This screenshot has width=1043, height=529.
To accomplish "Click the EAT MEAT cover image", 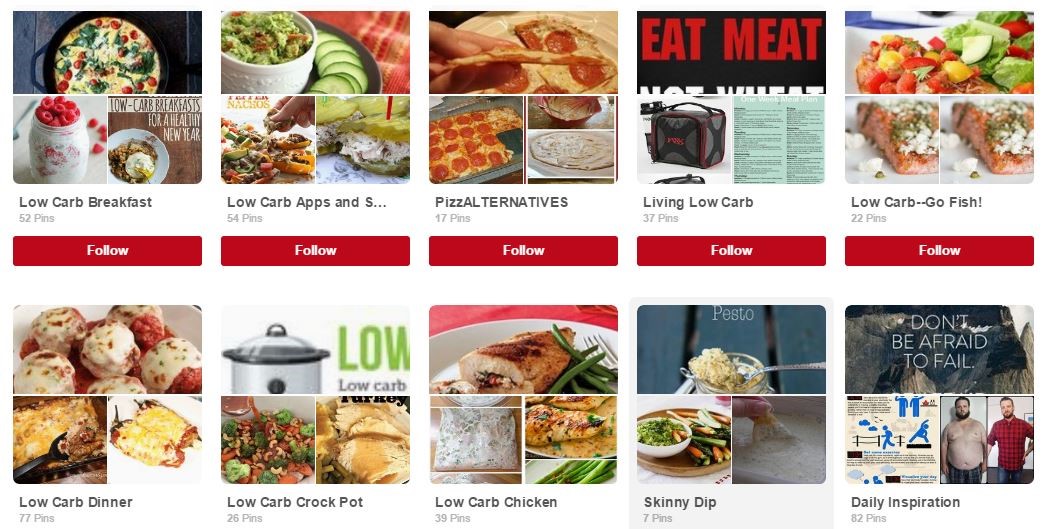I will click(x=731, y=52).
